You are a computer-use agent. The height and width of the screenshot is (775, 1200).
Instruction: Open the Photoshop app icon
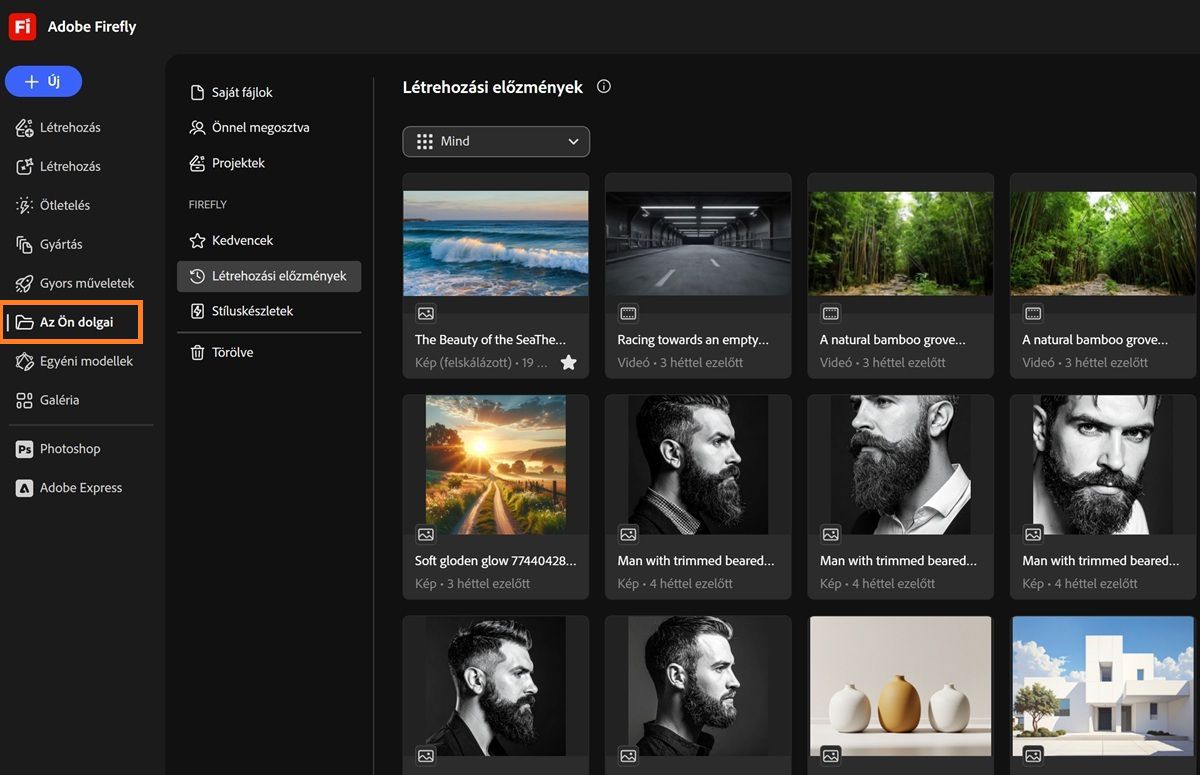pos(25,449)
